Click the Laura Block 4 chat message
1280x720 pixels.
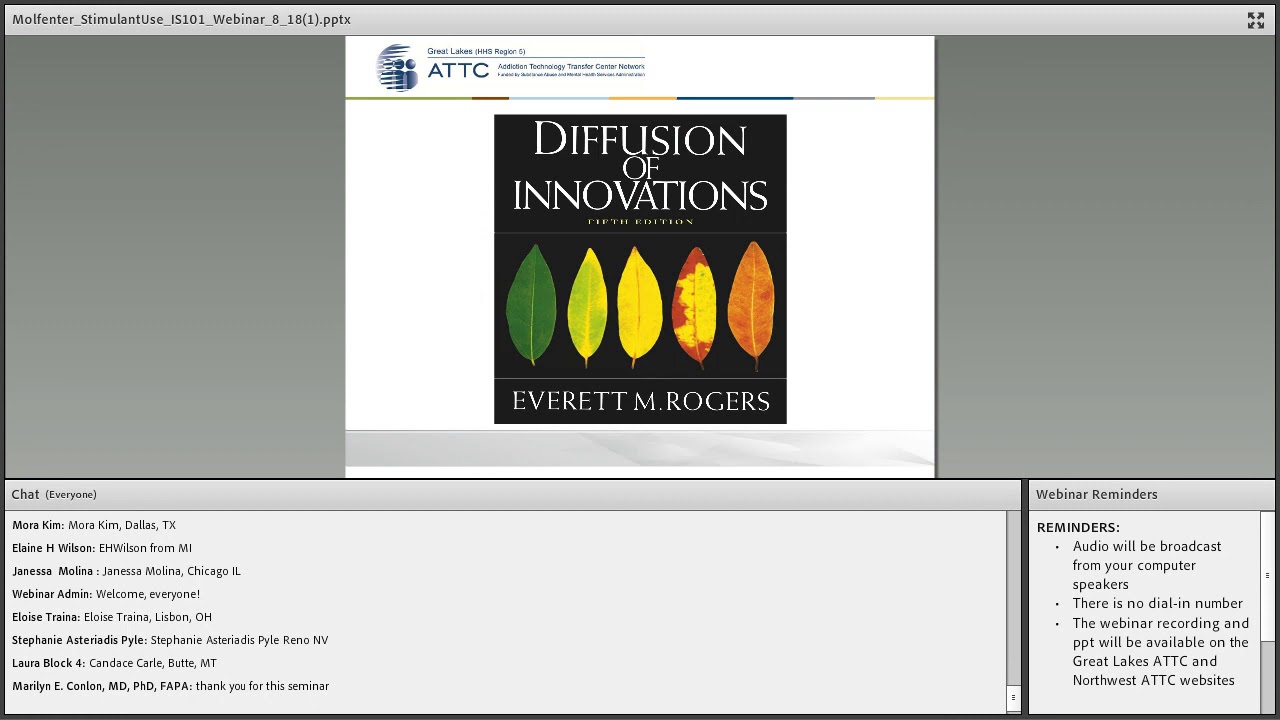tap(114, 663)
